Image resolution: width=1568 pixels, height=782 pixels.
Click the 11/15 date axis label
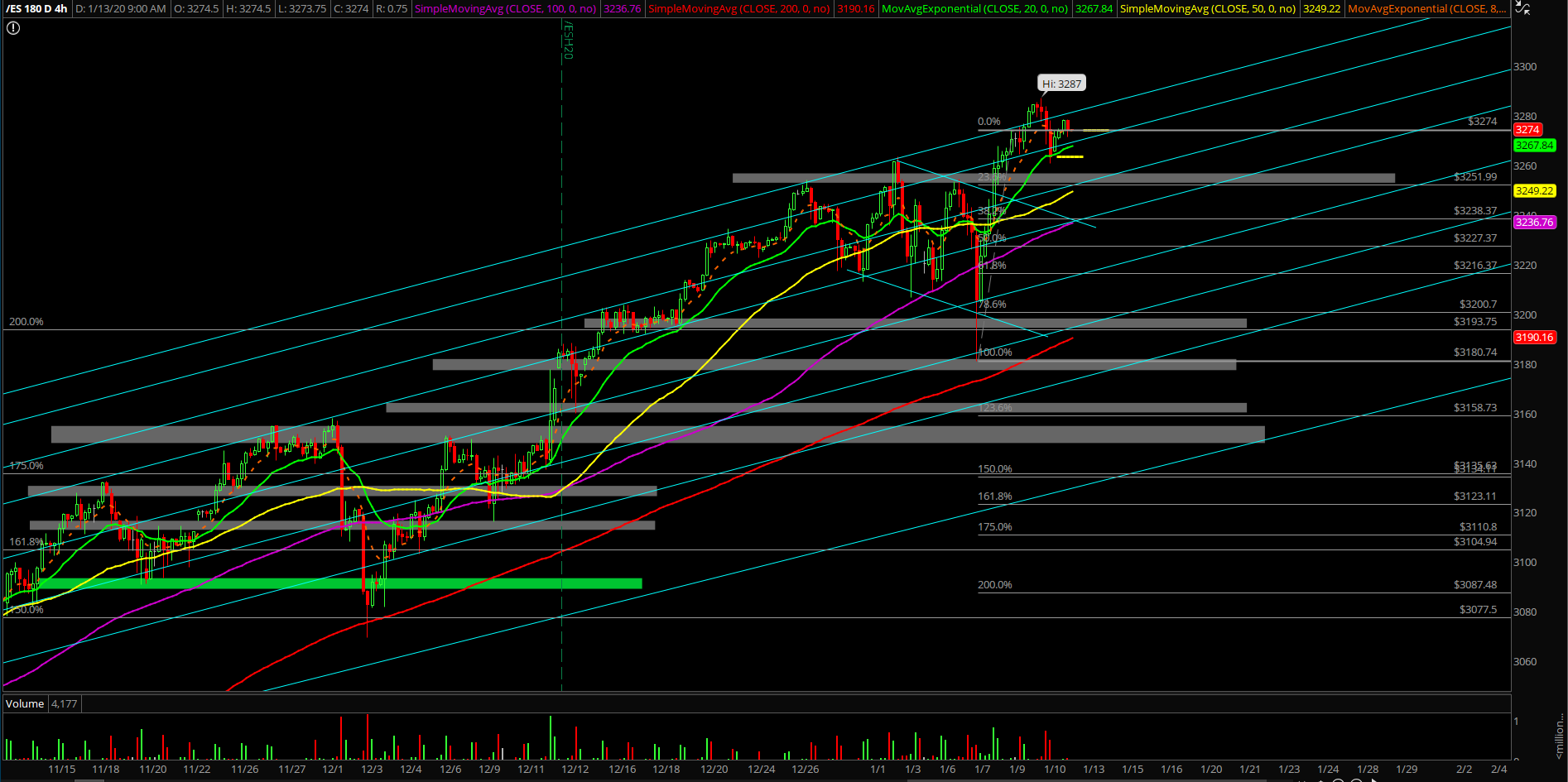click(62, 770)
